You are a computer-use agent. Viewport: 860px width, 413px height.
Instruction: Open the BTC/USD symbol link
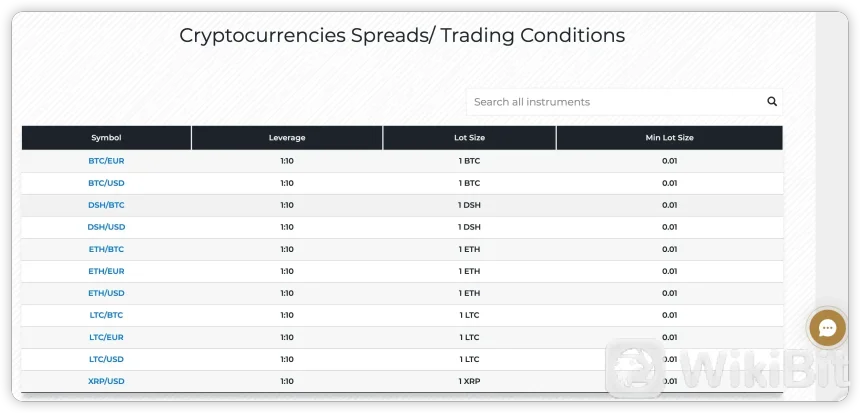tap(106, 183)
